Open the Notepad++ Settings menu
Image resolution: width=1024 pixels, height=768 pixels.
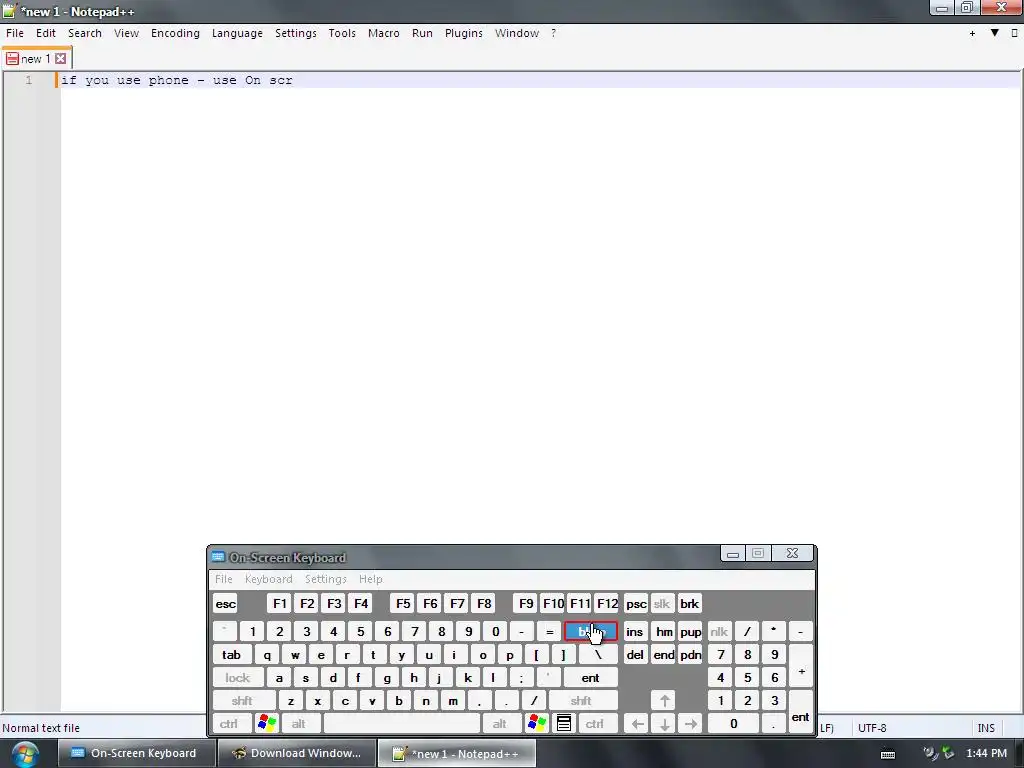pyautogui.click(x=295, y=33)
